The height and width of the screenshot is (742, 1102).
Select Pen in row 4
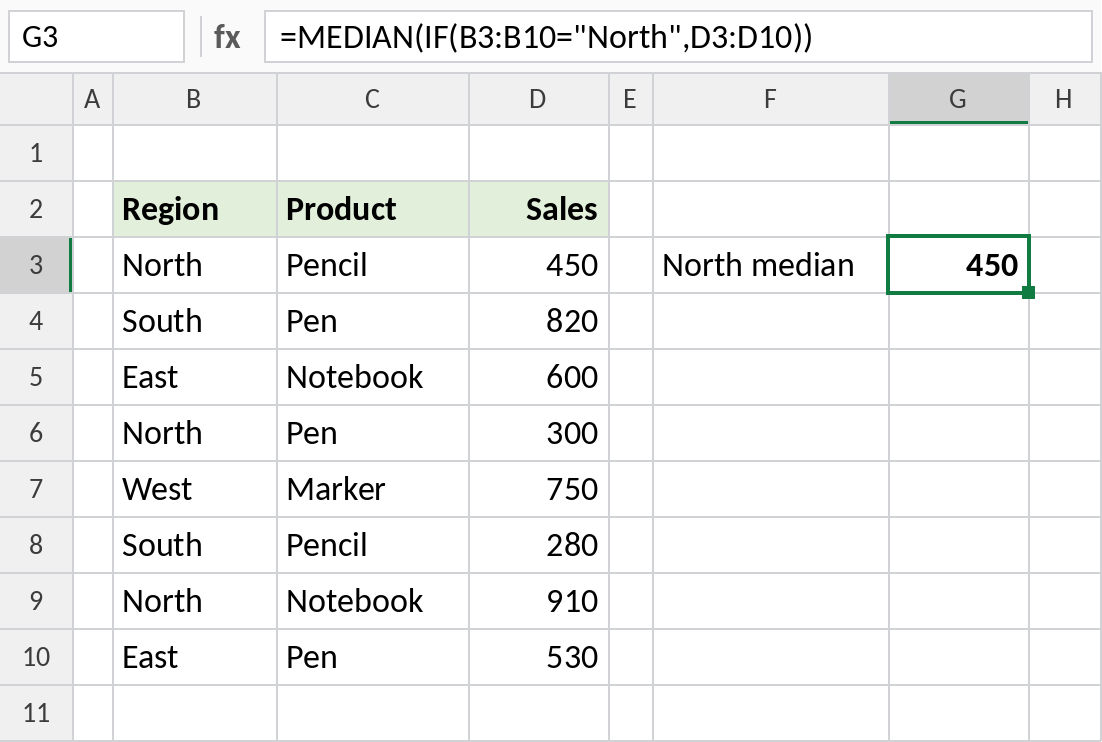pyautogui.click(x=372, y=321)
